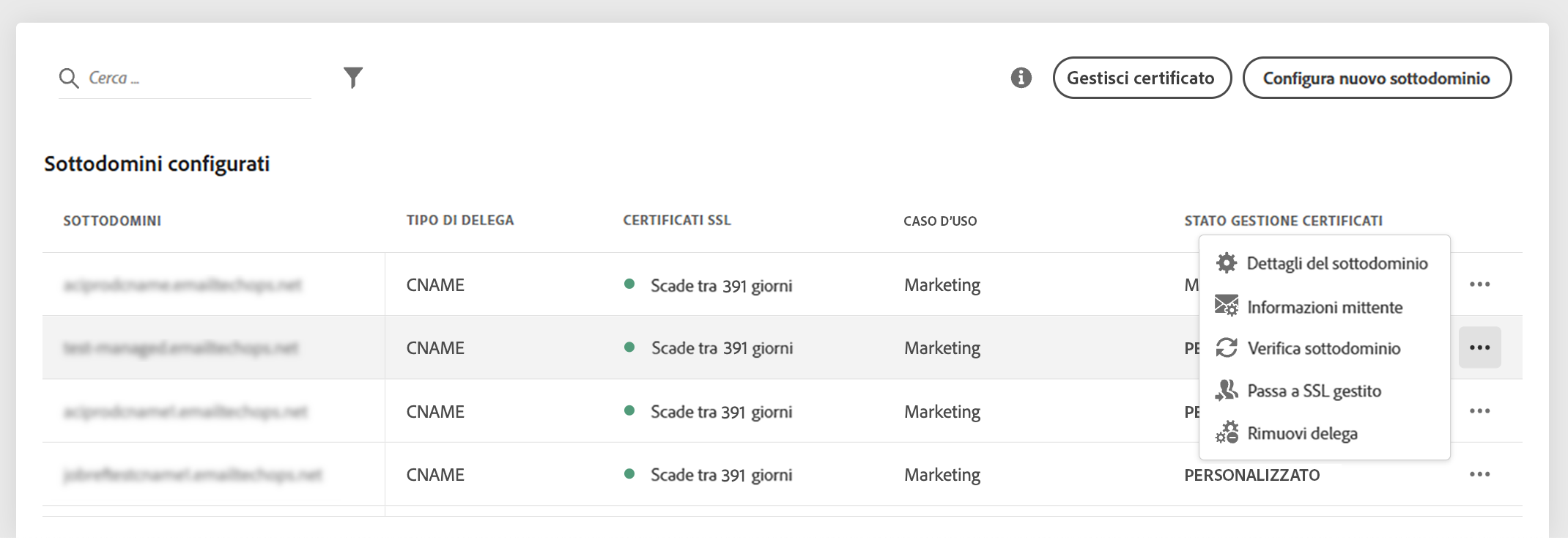This screenshot has height=538, width=1568.
Task: Open the three-dots menu for third row
Action: point(1479,411)
